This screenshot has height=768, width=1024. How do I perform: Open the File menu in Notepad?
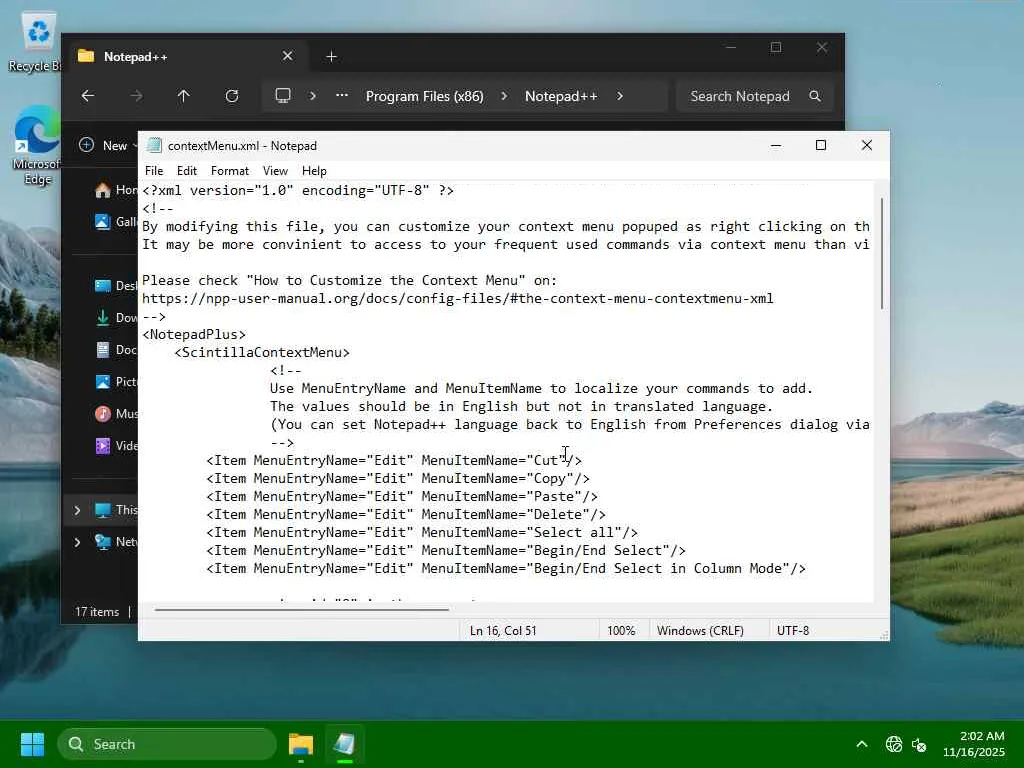[154, 171]
